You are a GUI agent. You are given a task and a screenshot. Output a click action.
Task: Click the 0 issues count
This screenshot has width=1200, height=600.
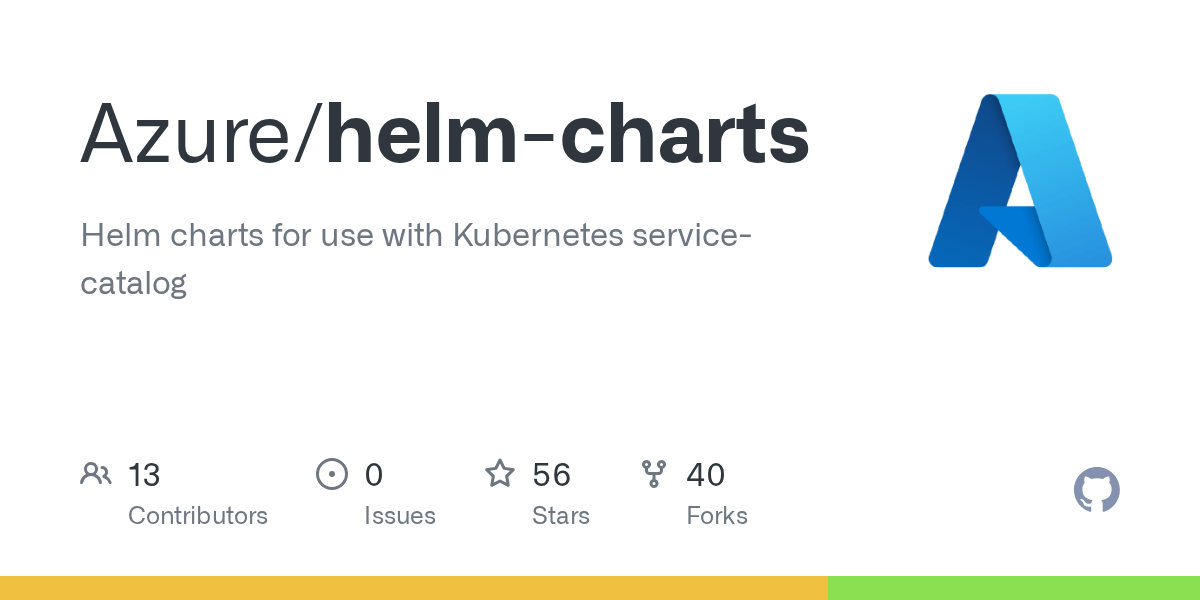click(374, 475)
